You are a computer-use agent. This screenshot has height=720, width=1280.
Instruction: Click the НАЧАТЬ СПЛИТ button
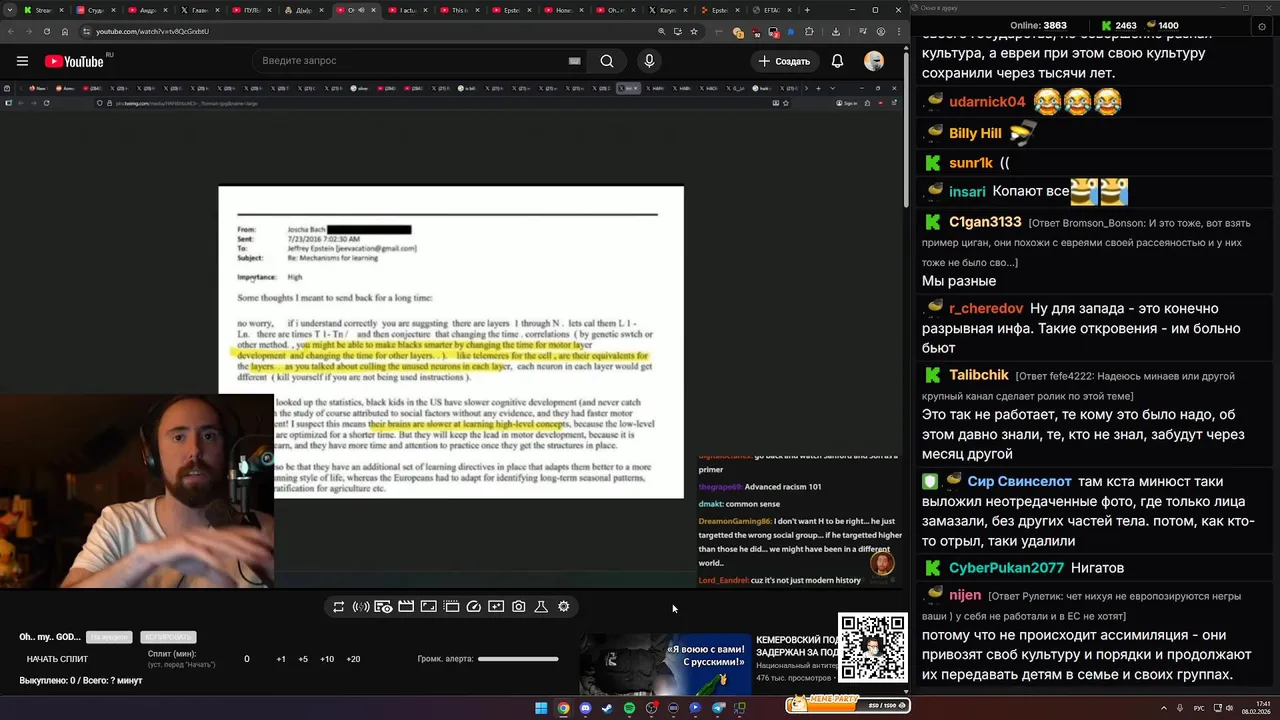(x=57, y=659)
